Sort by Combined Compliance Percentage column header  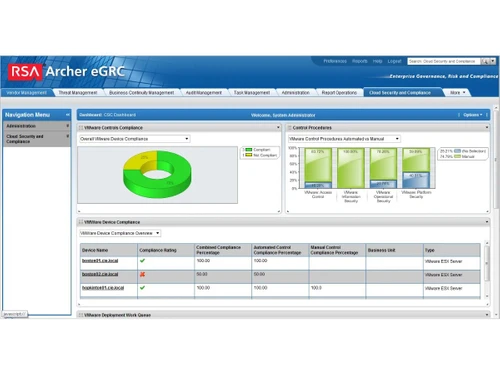(x=223, y=250)
